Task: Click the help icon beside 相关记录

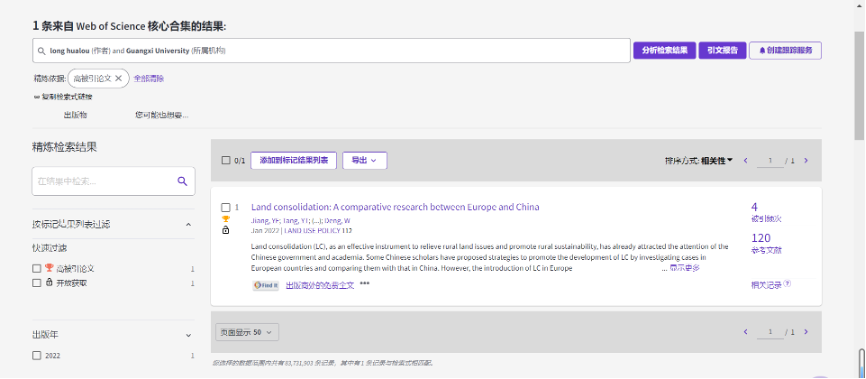Action: click(x=787, y=283)
